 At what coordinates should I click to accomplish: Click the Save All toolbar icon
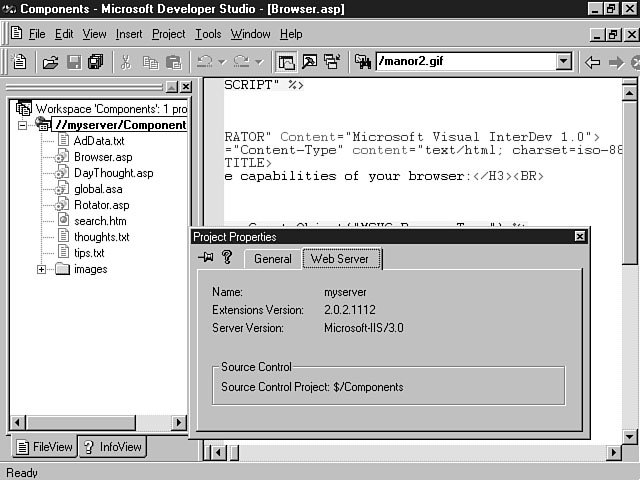click(95, 62)
